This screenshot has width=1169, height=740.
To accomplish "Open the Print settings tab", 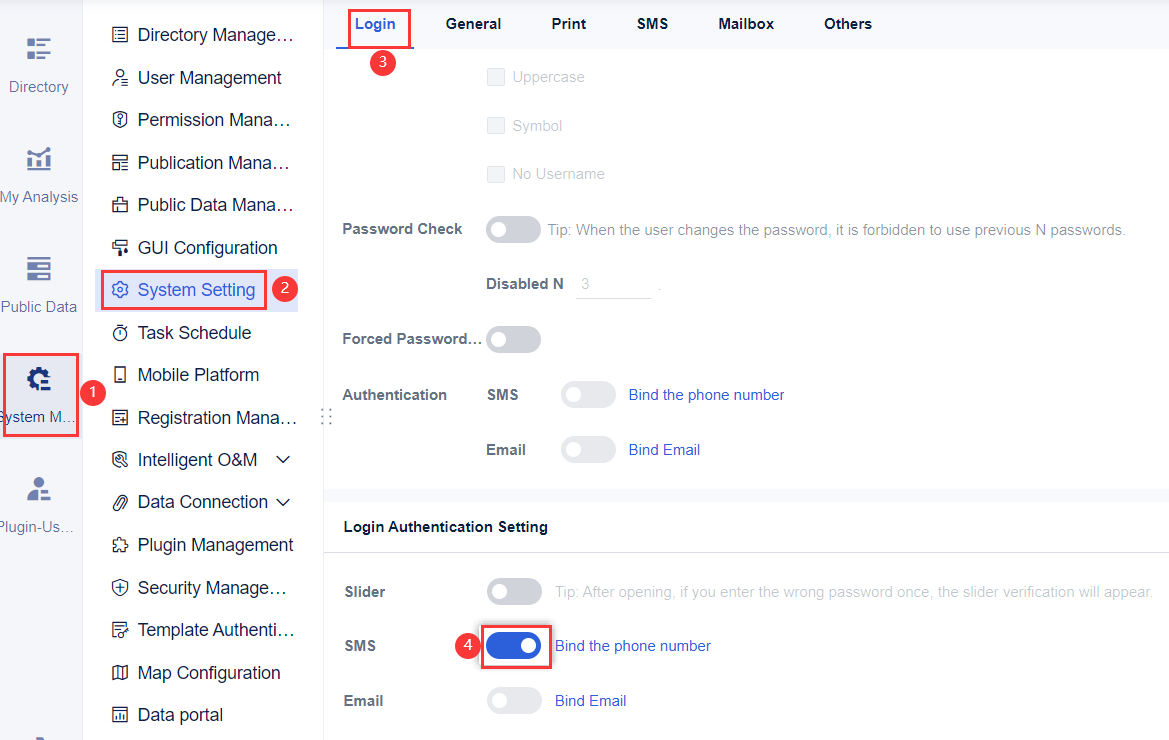I will 568,23.
